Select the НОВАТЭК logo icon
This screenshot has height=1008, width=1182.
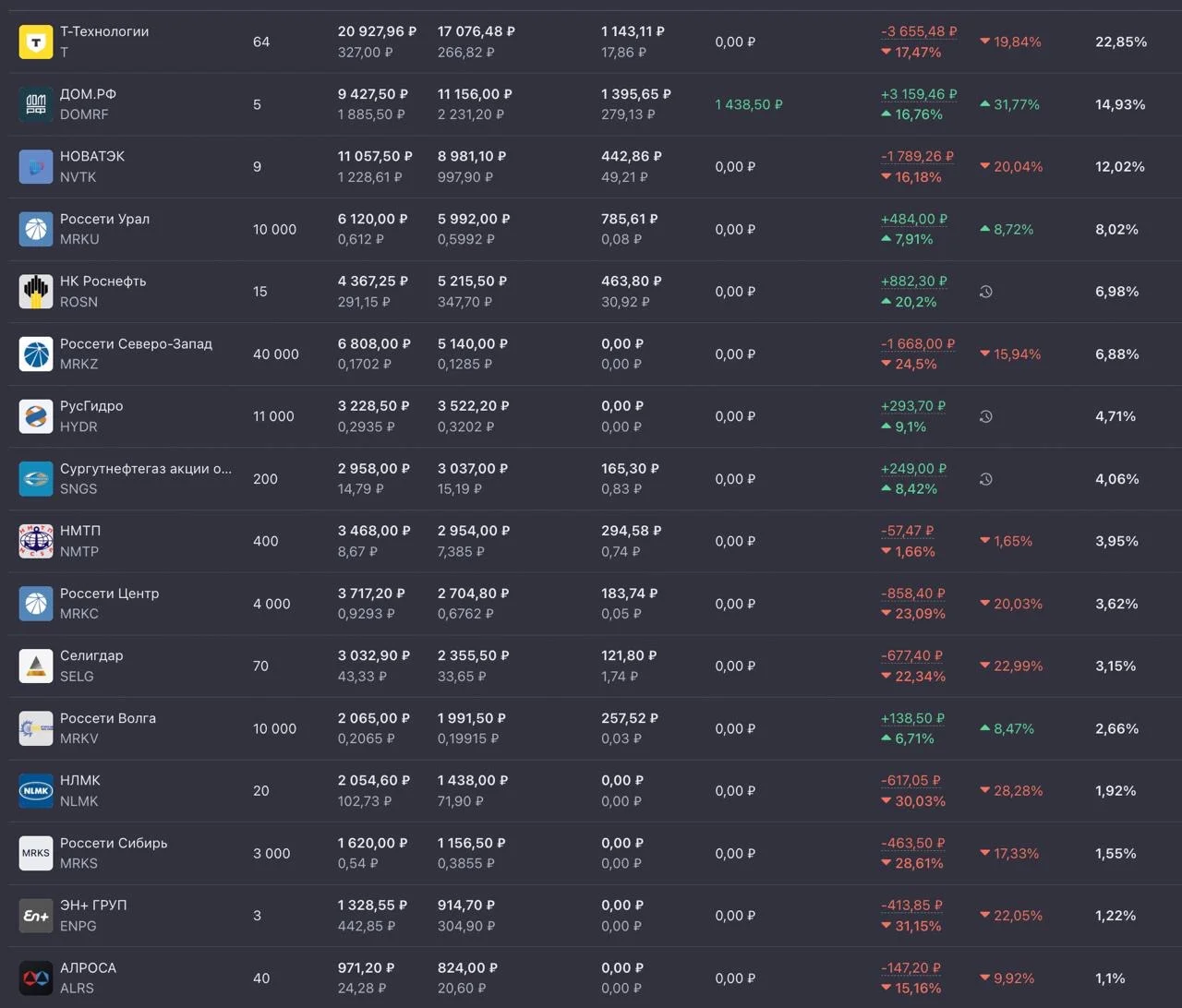[x=36, y=167]
